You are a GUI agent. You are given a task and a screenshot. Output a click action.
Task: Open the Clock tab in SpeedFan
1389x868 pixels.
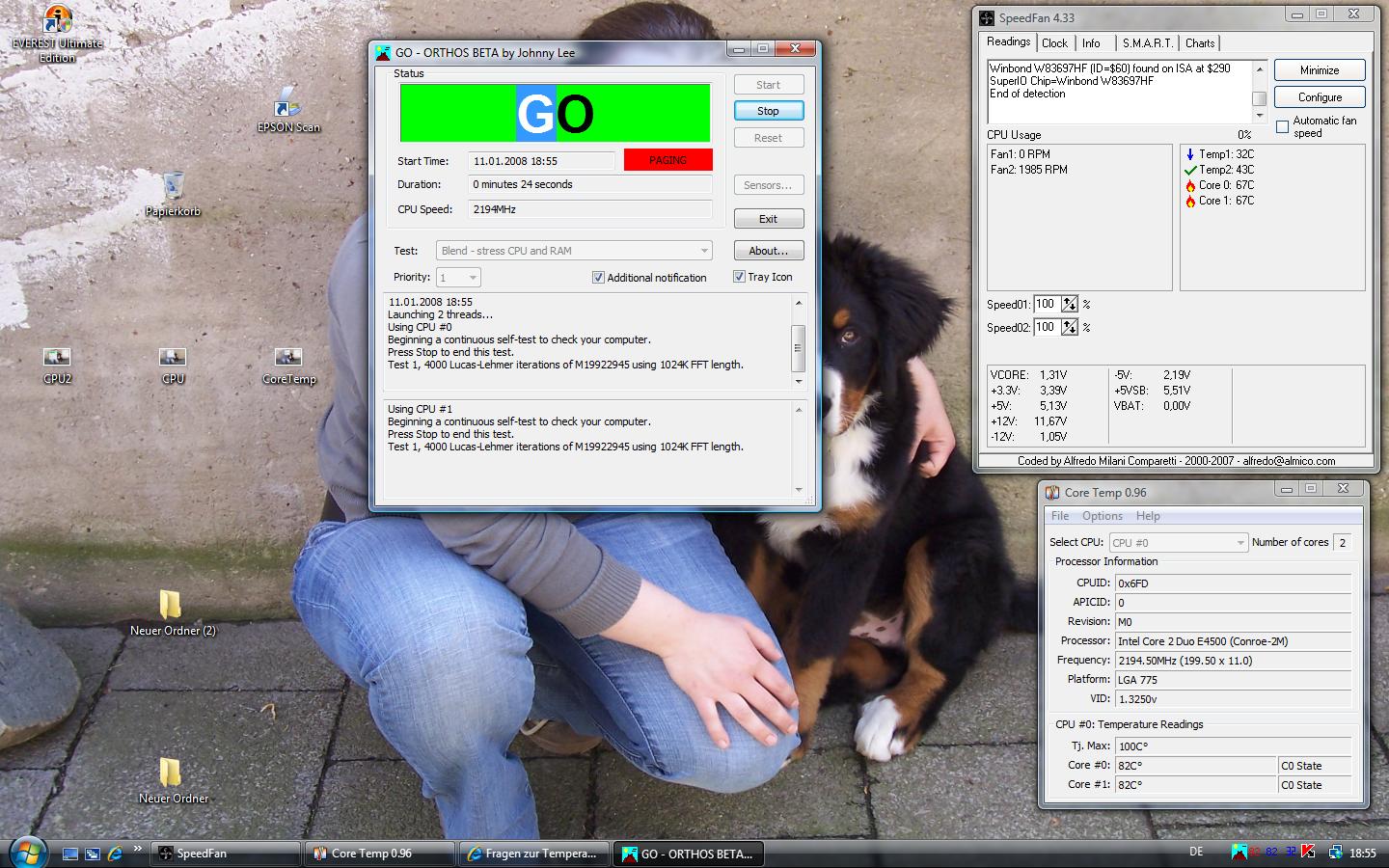click(x=1054, y=43)
